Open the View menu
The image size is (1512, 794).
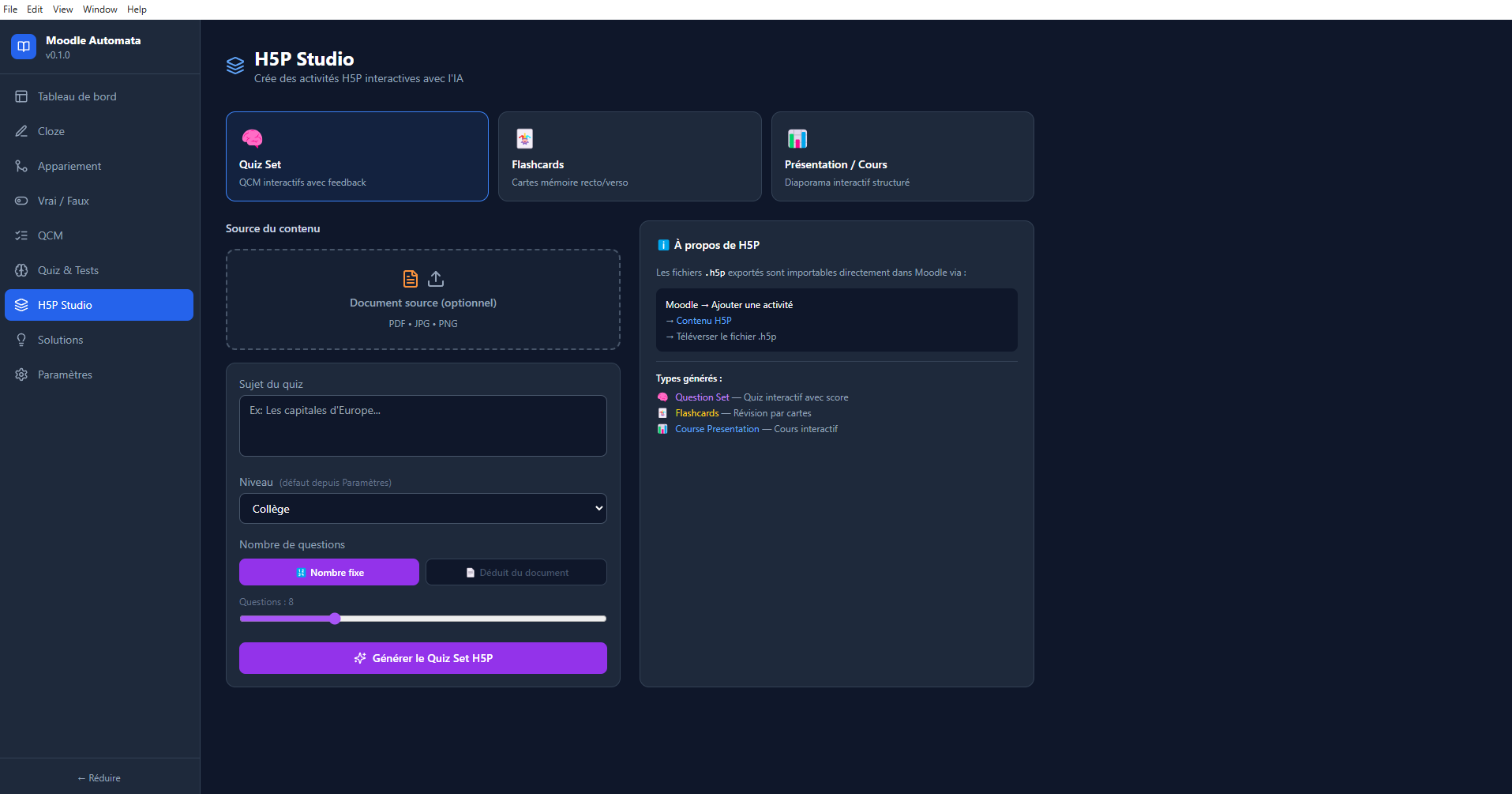pos(63,9)
